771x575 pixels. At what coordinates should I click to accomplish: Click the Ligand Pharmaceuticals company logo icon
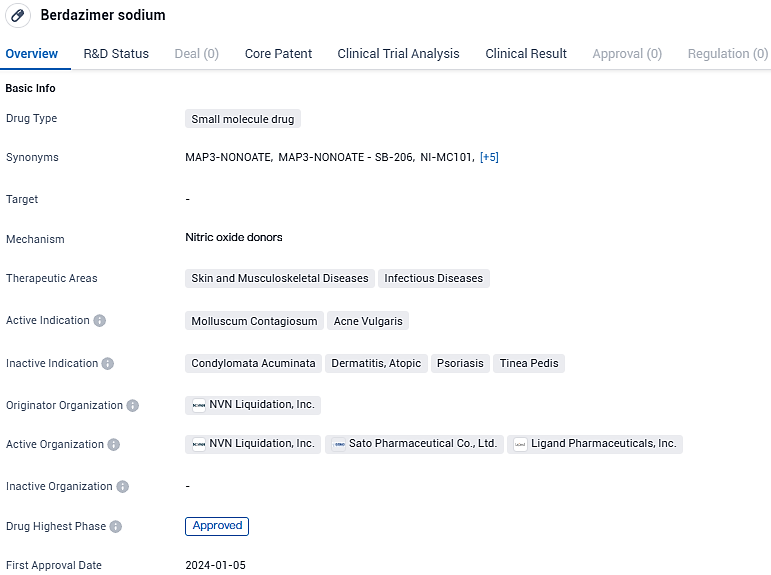pos(520,444)
